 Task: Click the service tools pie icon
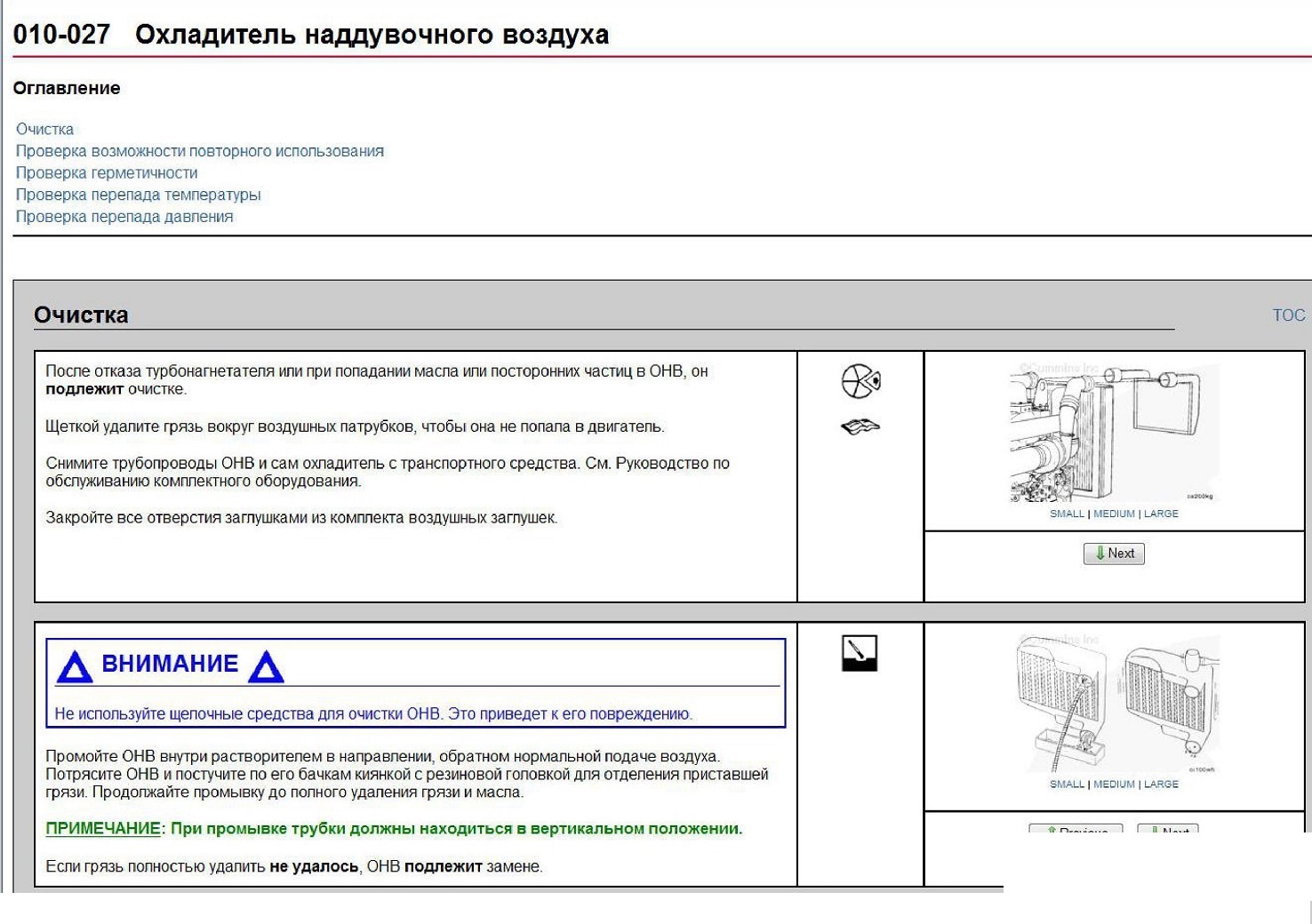(x=860, y=381)
